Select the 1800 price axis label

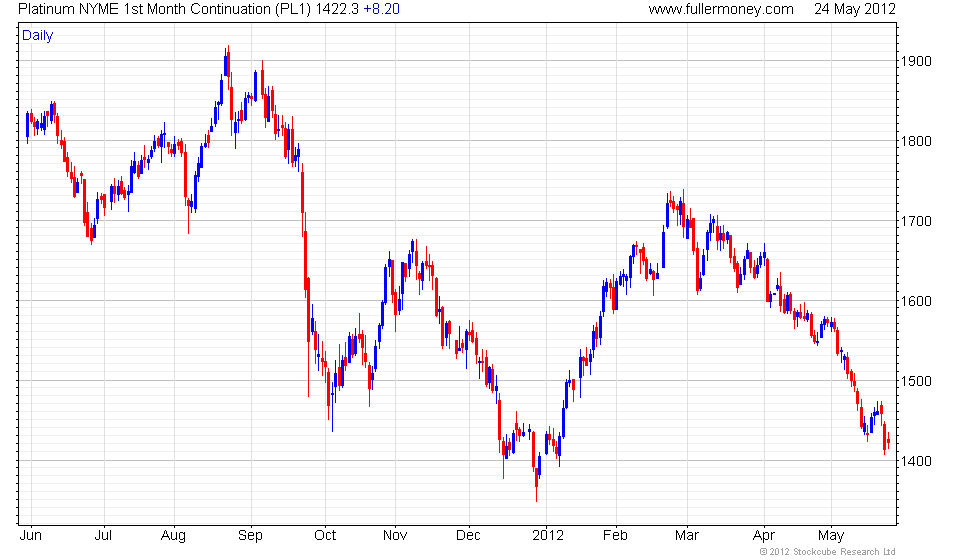pos(916,141)
